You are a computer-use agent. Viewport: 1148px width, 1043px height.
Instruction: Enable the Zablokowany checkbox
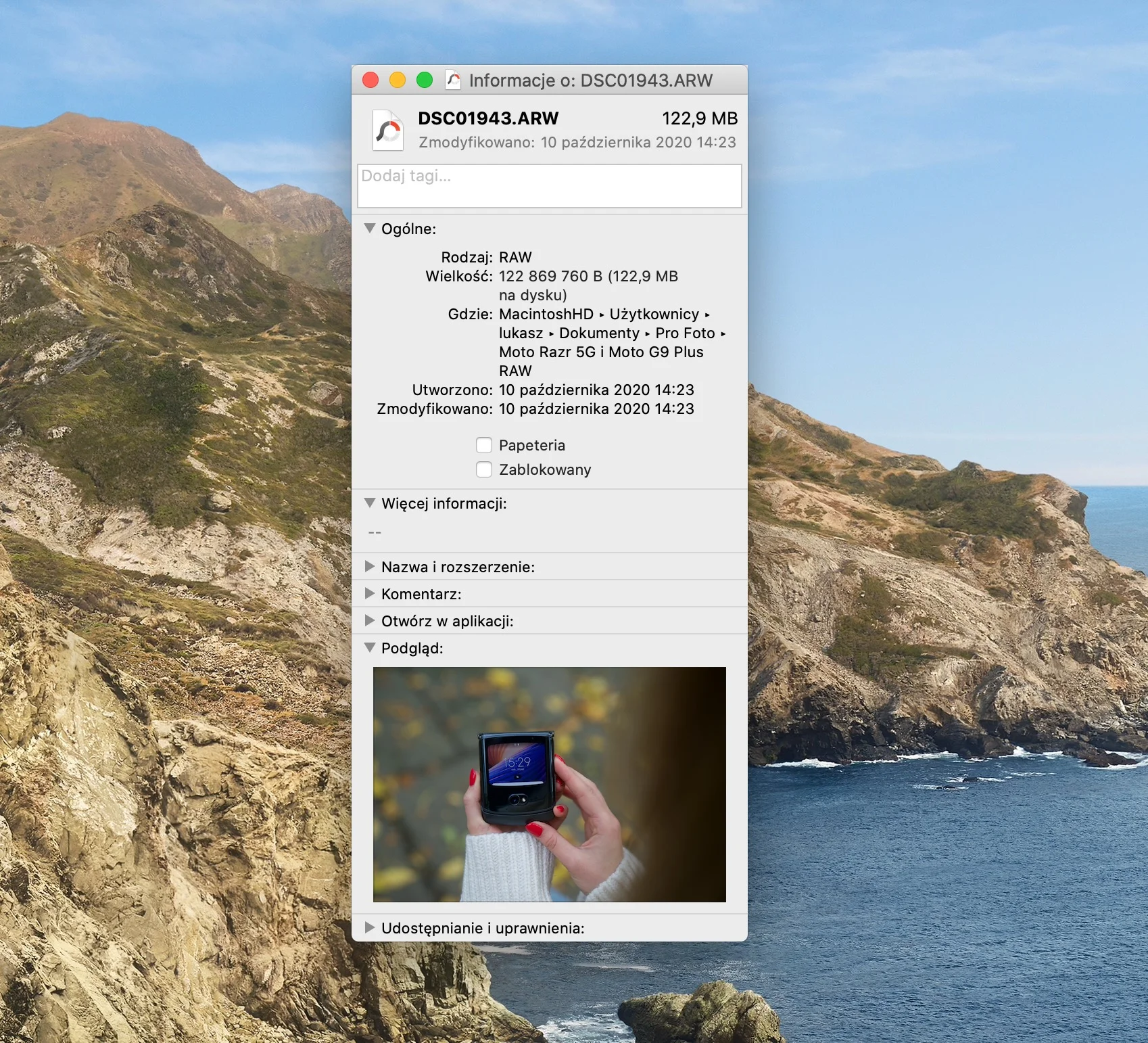484,469
